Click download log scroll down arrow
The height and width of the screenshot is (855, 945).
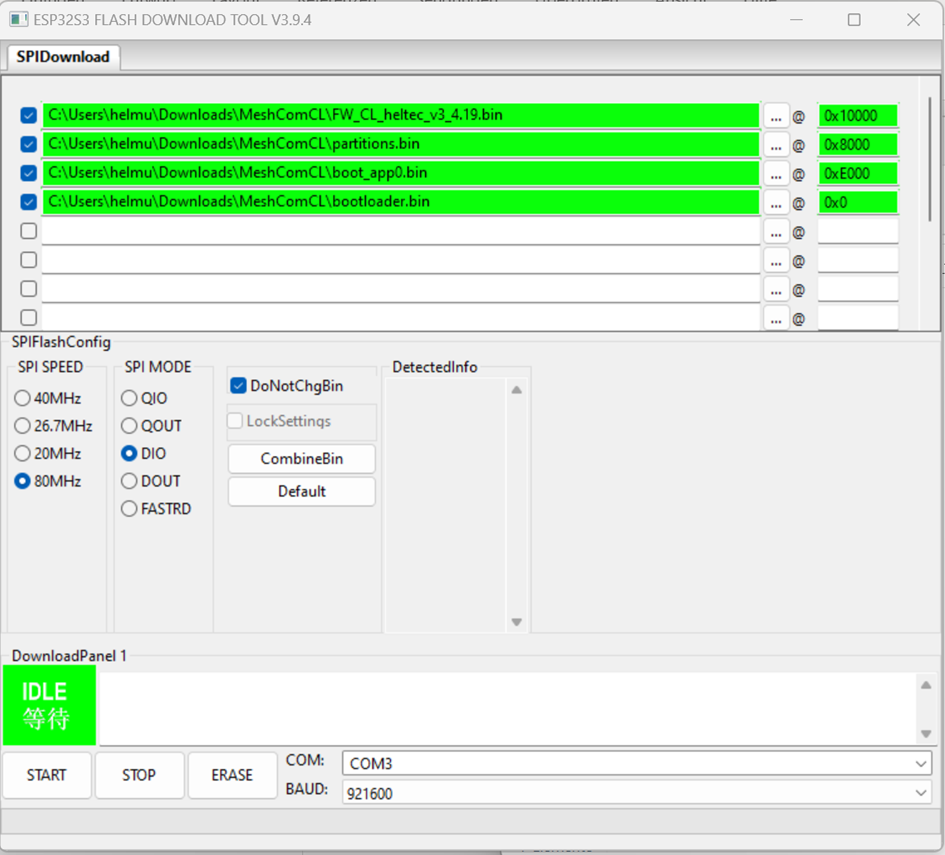[926, 734]
